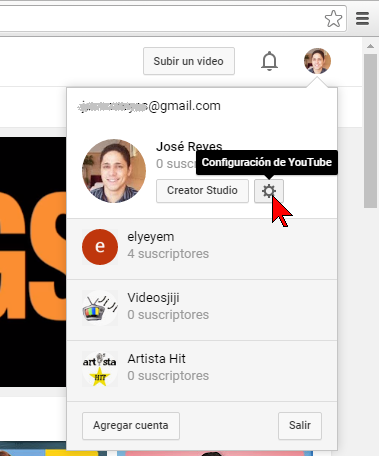Viewport: 379px width, 456px height.
Task: Click the Artista Hit star avatar
Action: [x=100, y=369]
